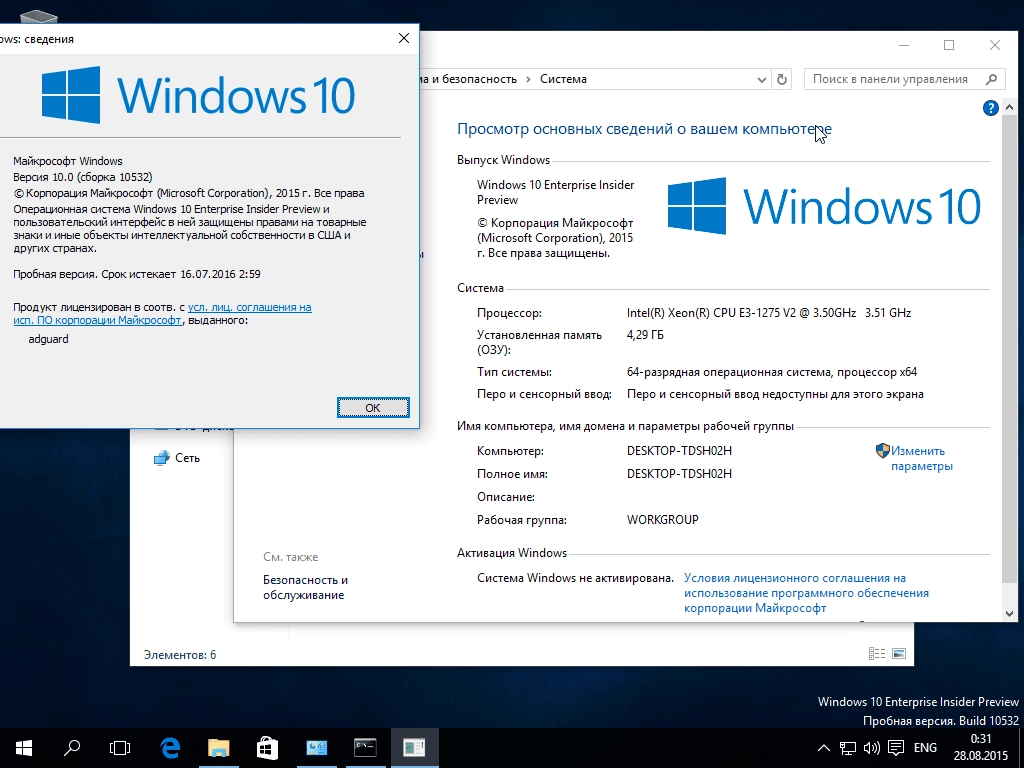Select the "Система" breadcrumb
The width and height of the screenshot is (1024, 768).
(x=563, y=79)
